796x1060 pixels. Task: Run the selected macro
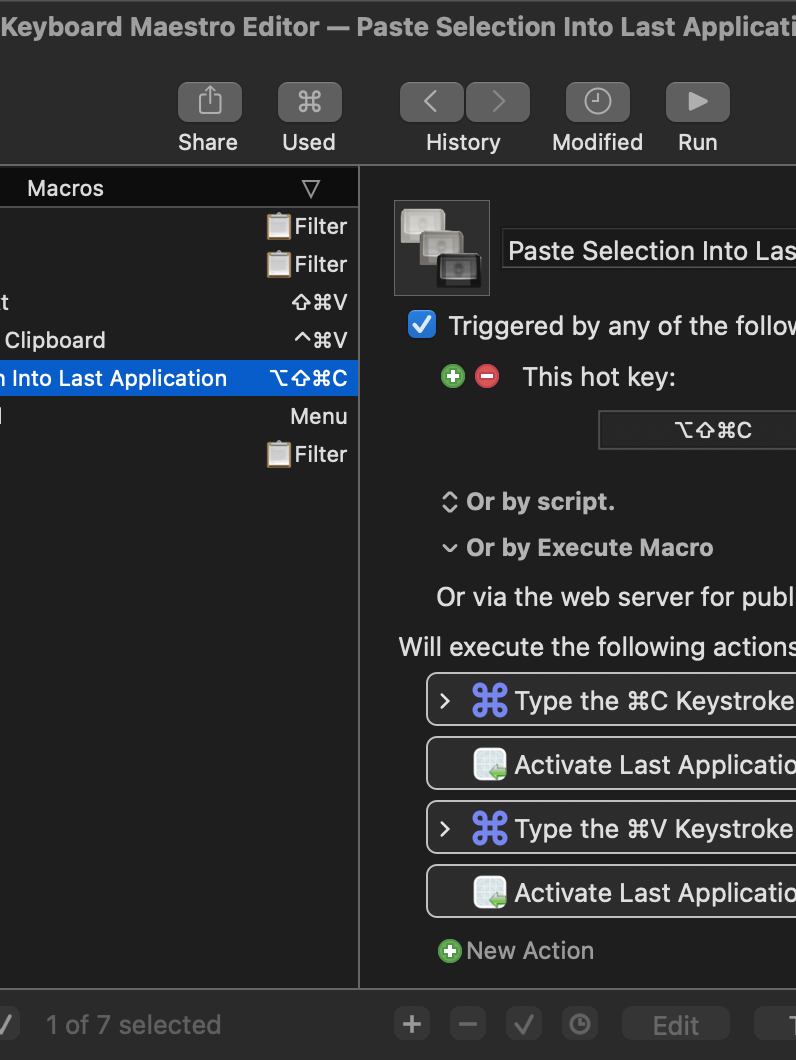[x=698, y=102]
